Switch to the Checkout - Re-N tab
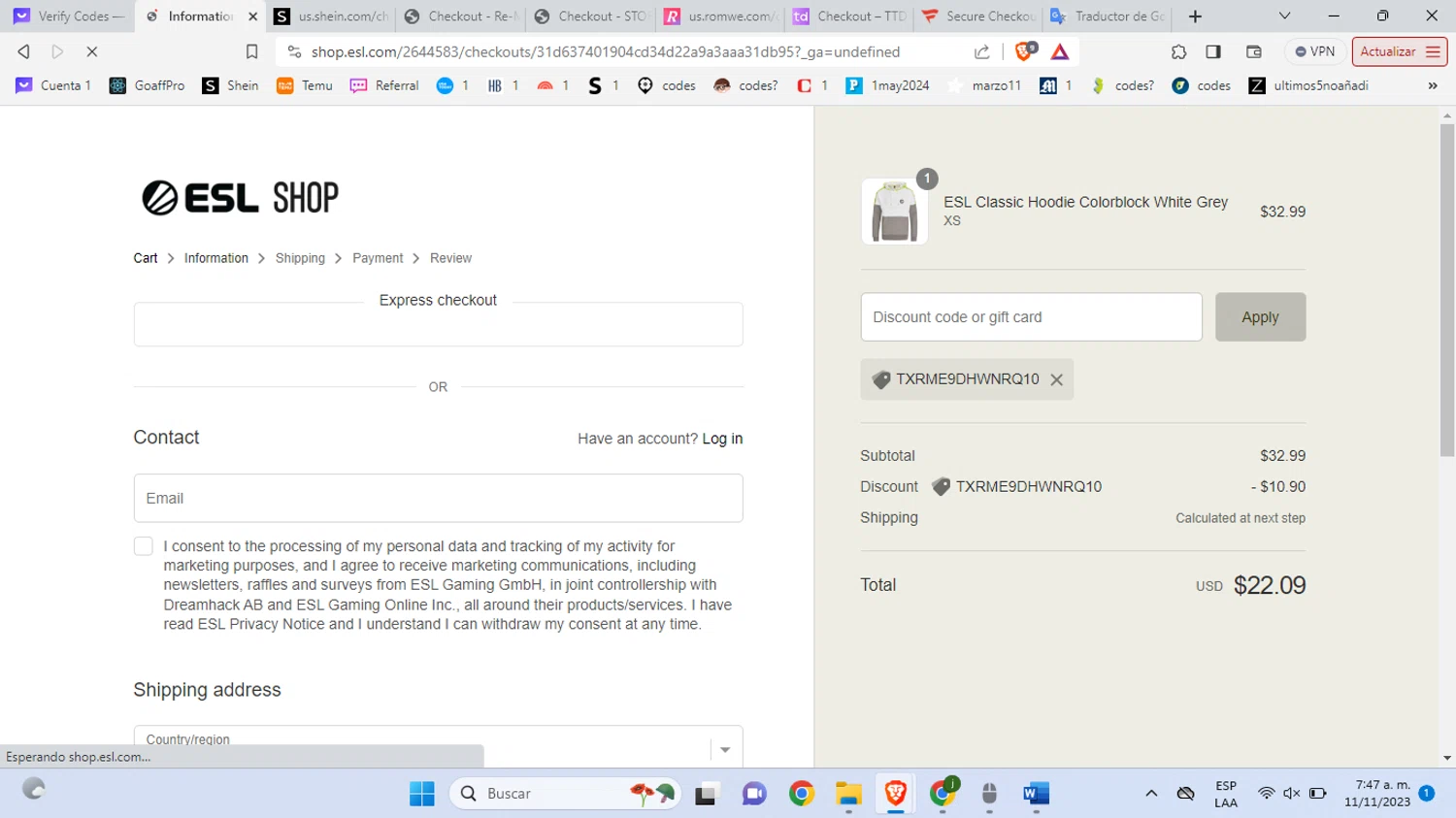 tap(461, 16)
